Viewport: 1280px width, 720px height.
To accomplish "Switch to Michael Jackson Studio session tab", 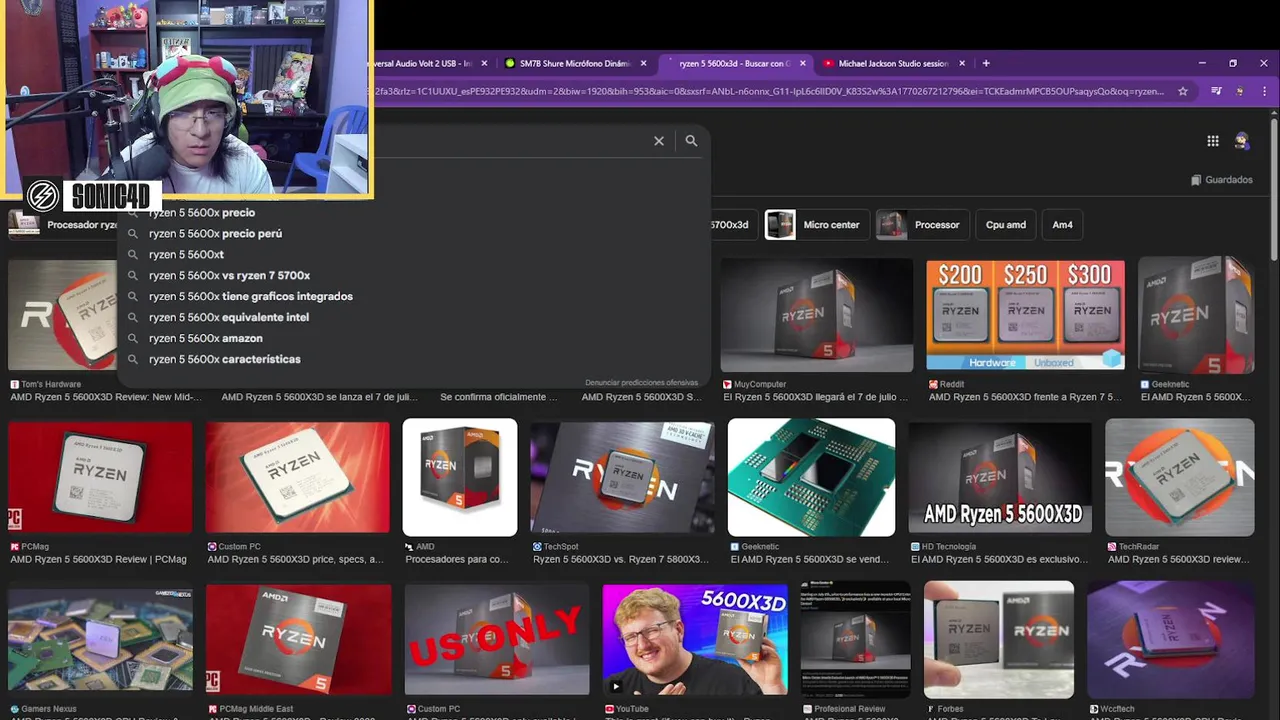I will (893, 63).
